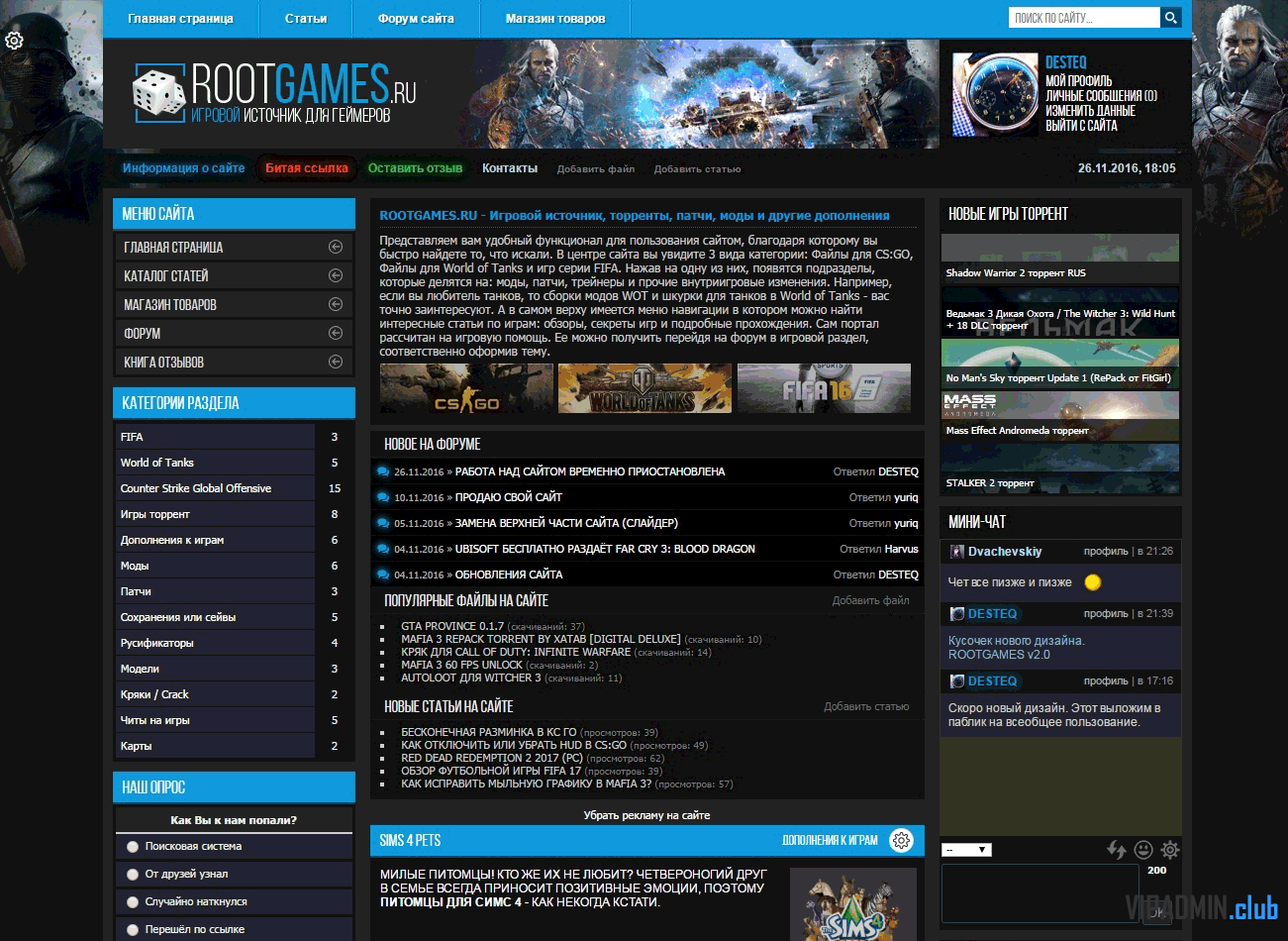Open No Man's Sky торрент tile
Image resolution: width=1288 pixels, height=941 pixels.
pos(1060,364)
